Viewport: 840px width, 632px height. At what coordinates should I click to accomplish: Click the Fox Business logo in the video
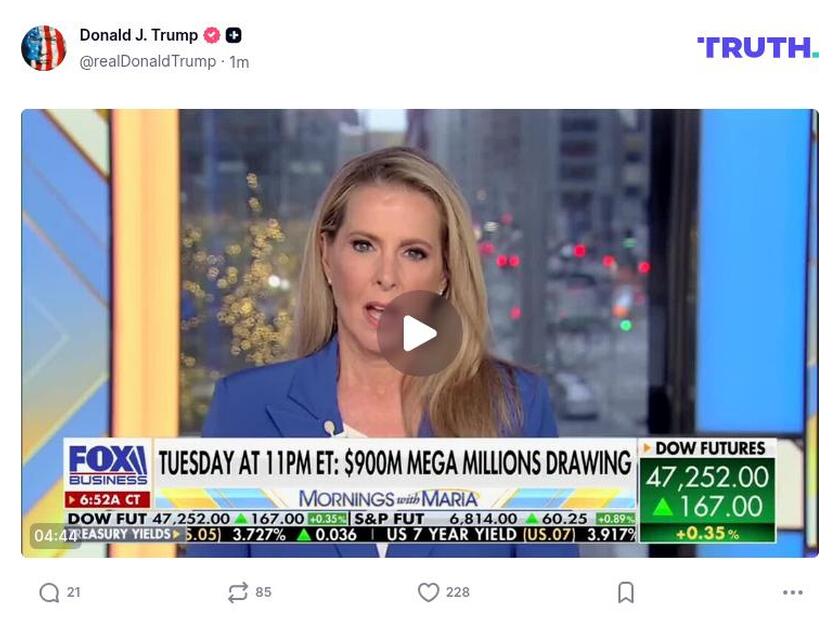[108, 464]
